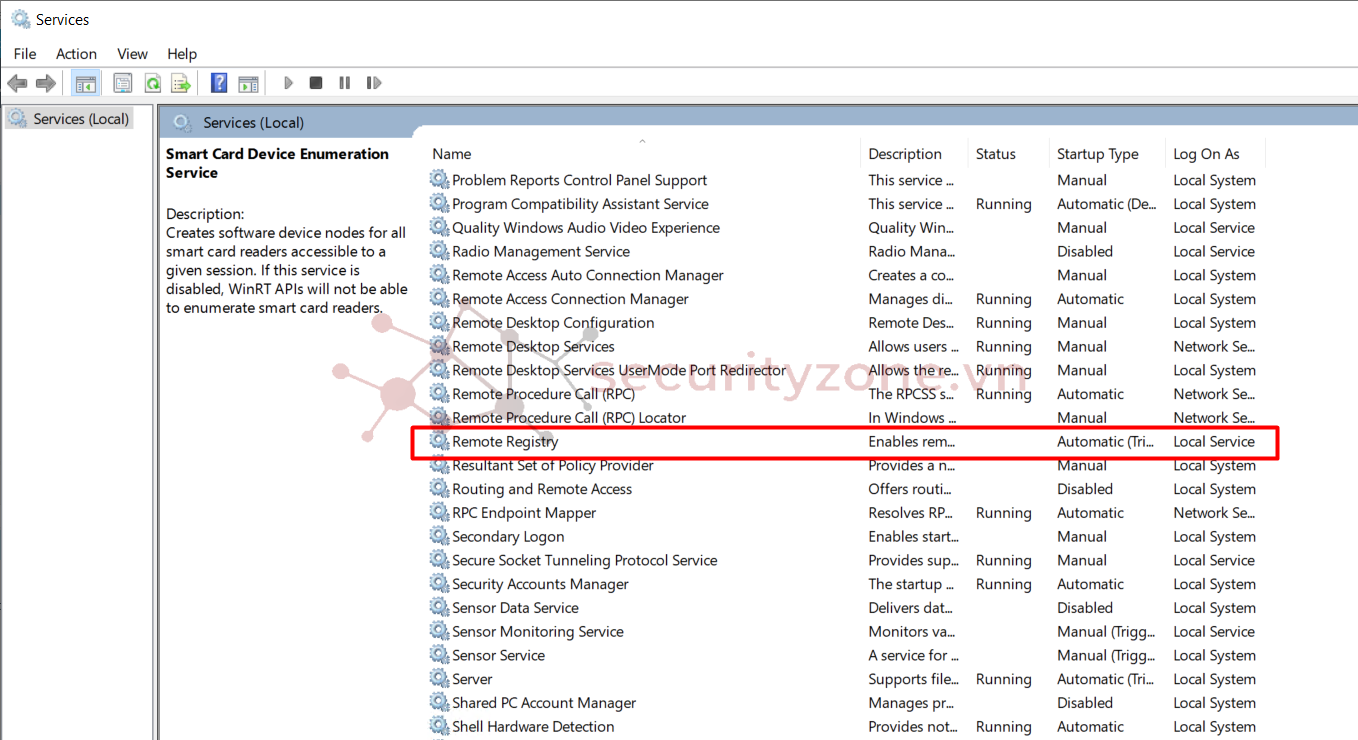This screenshot has width=1358, height=740.
Task: Click the Radio Management Service gear icon
Action: tap(439, 251)
